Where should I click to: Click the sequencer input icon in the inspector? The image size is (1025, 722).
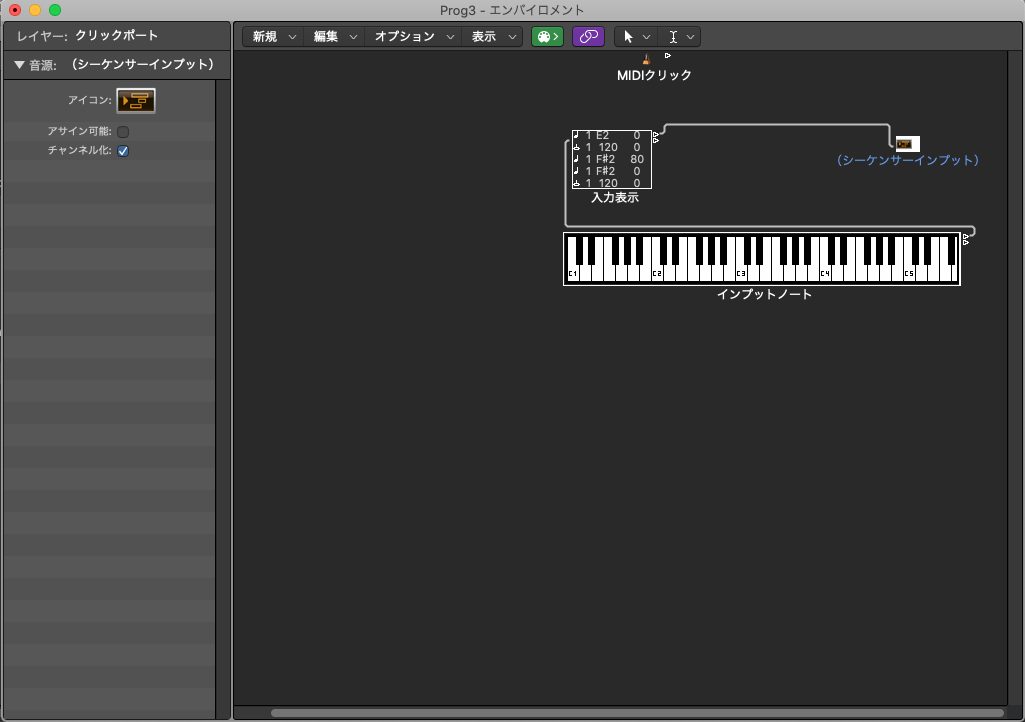tap(136, 100)
